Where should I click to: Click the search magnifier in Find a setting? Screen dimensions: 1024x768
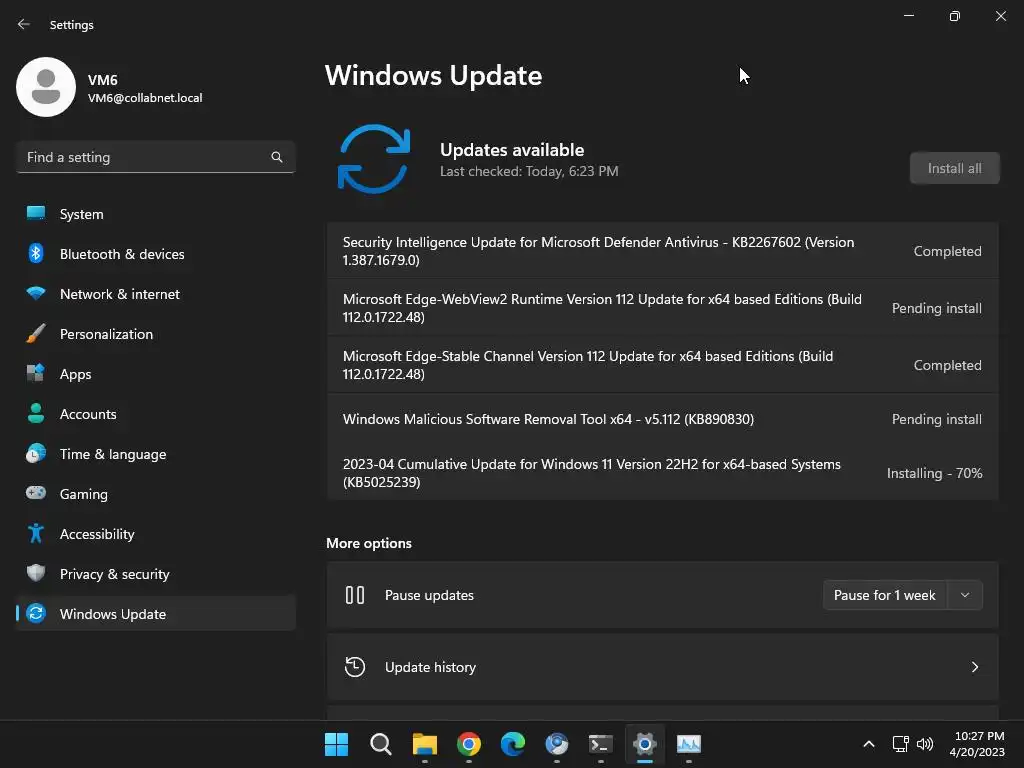(x=277, y=157)
